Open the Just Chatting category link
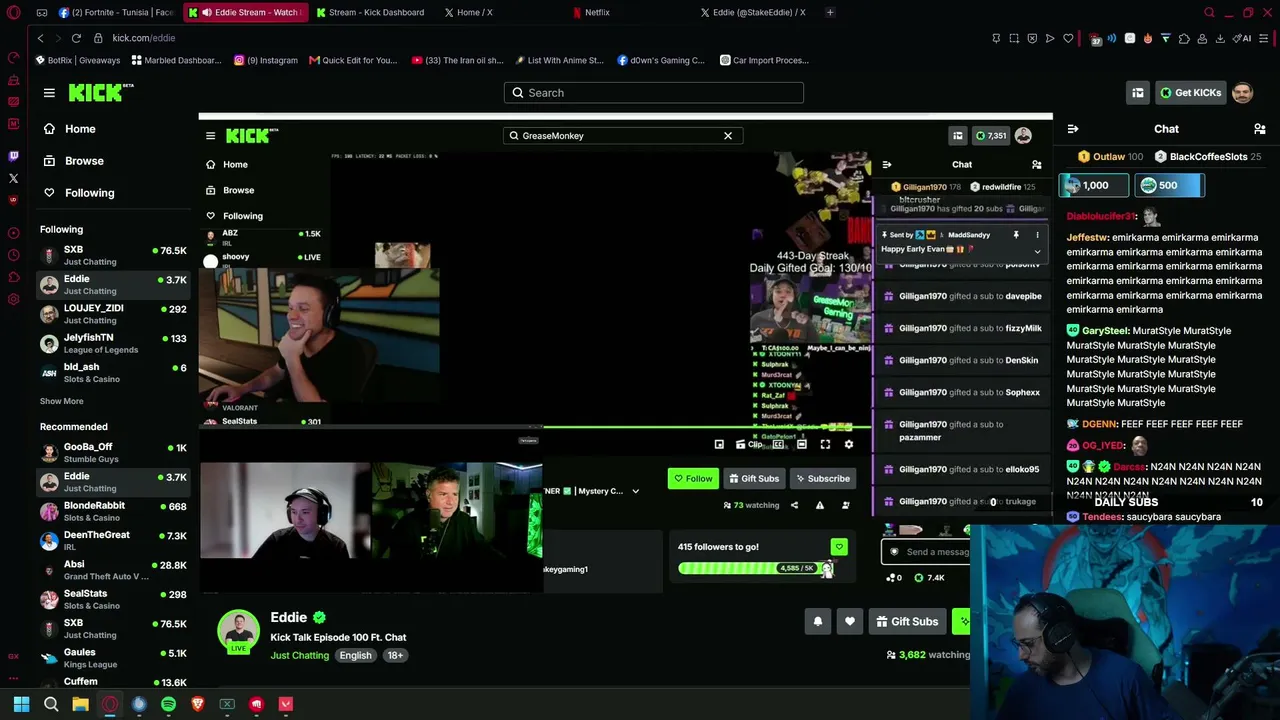1280x720 pixels. (x=299, y=656)
